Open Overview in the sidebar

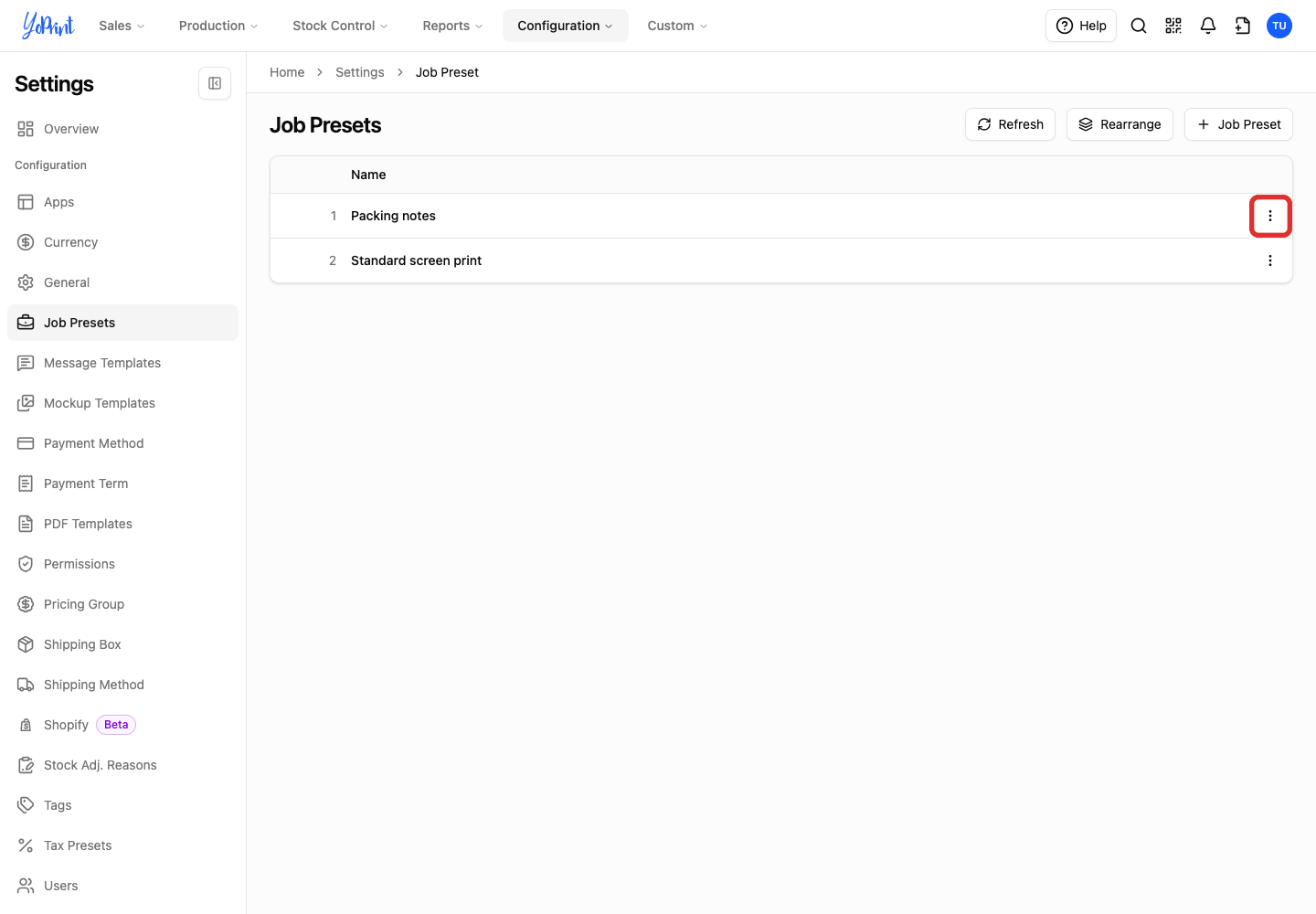[122, 129]
